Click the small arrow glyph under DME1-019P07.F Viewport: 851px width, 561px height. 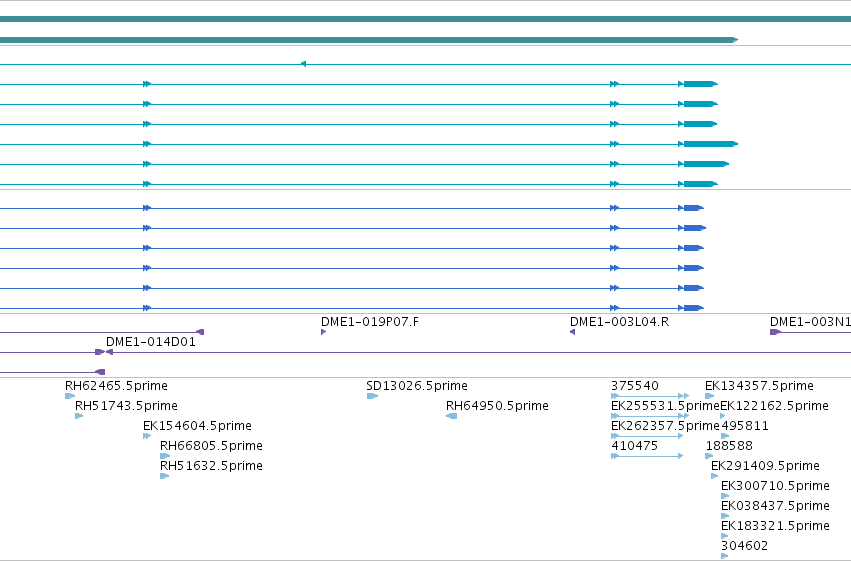[323, 332]
